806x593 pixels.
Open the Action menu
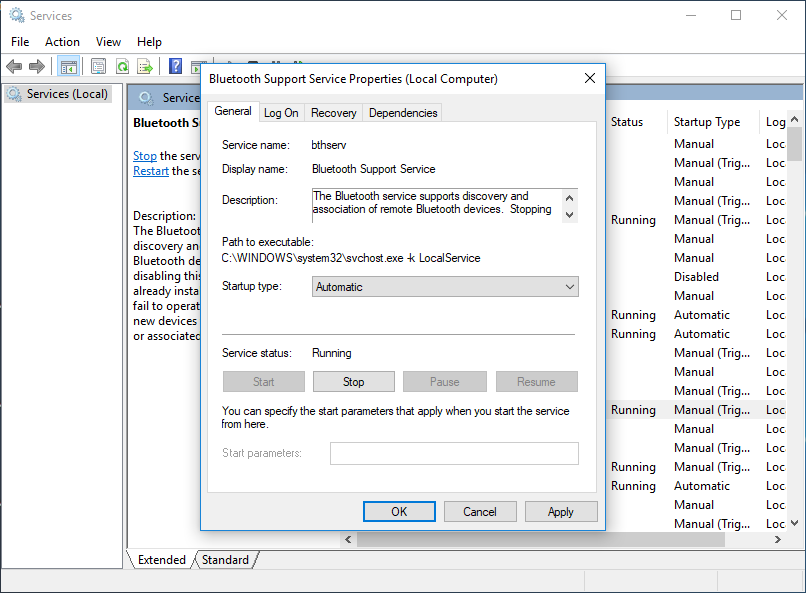pyautogui.click(x=62, y=42)
